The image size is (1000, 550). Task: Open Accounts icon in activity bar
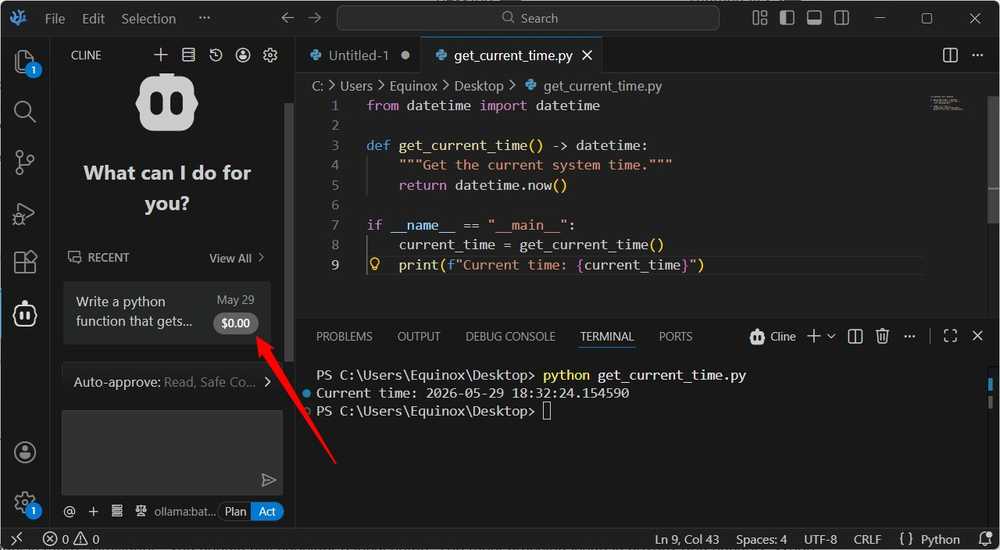(x=25, y=452)
